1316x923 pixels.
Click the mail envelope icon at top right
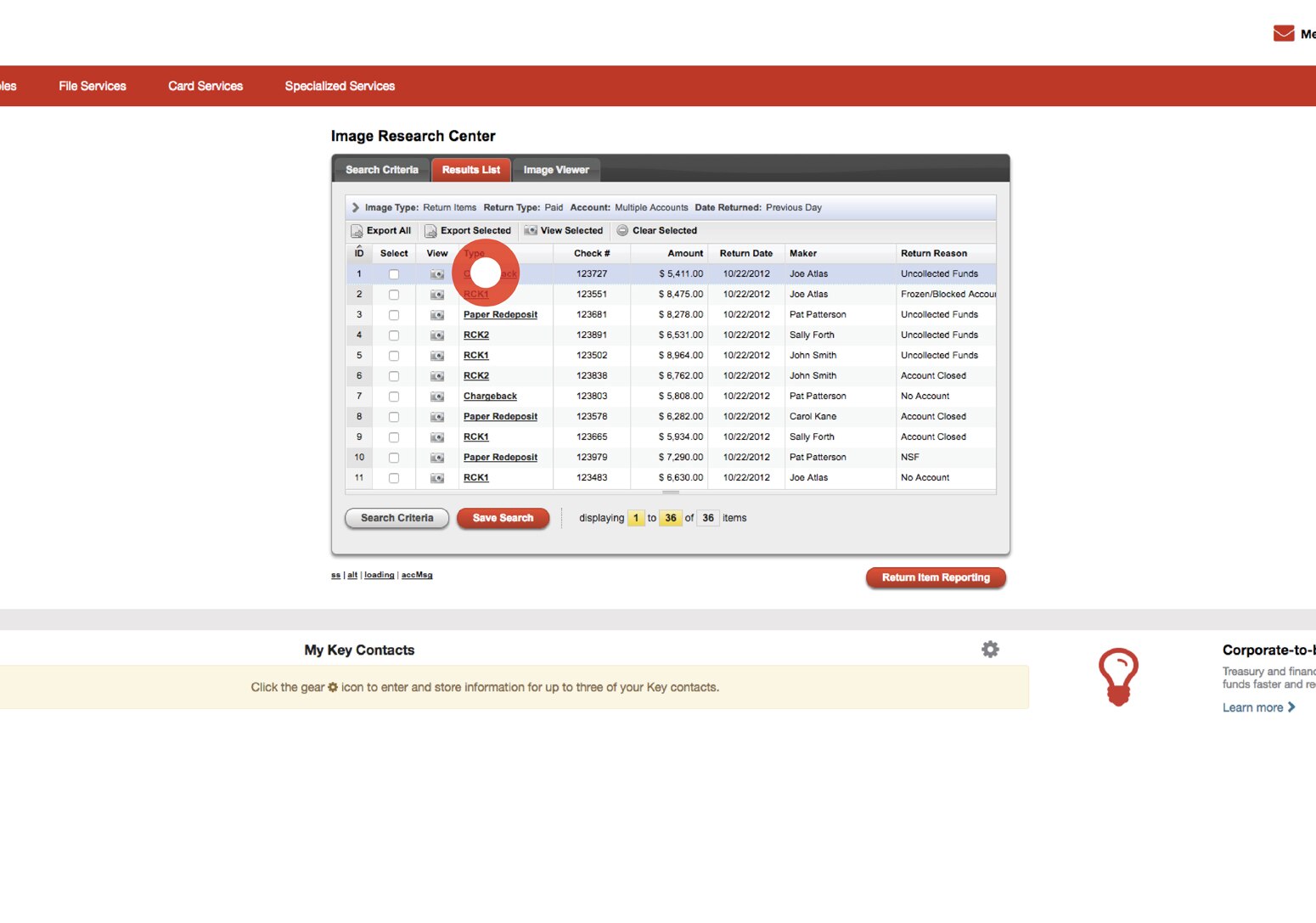[x=1282, y=32]
